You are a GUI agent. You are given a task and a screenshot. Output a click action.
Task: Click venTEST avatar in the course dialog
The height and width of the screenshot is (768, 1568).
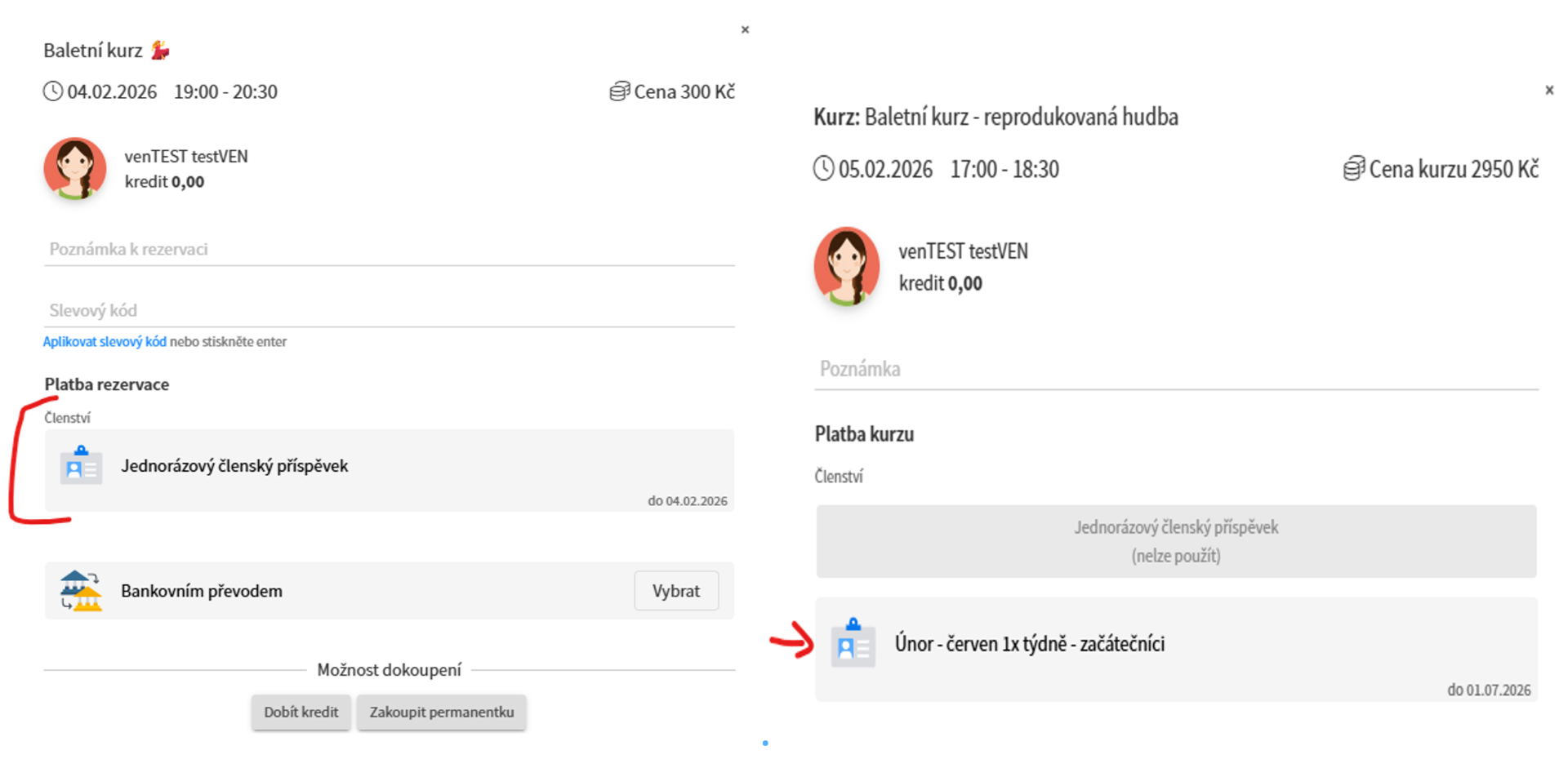click(x=847, y=266)
